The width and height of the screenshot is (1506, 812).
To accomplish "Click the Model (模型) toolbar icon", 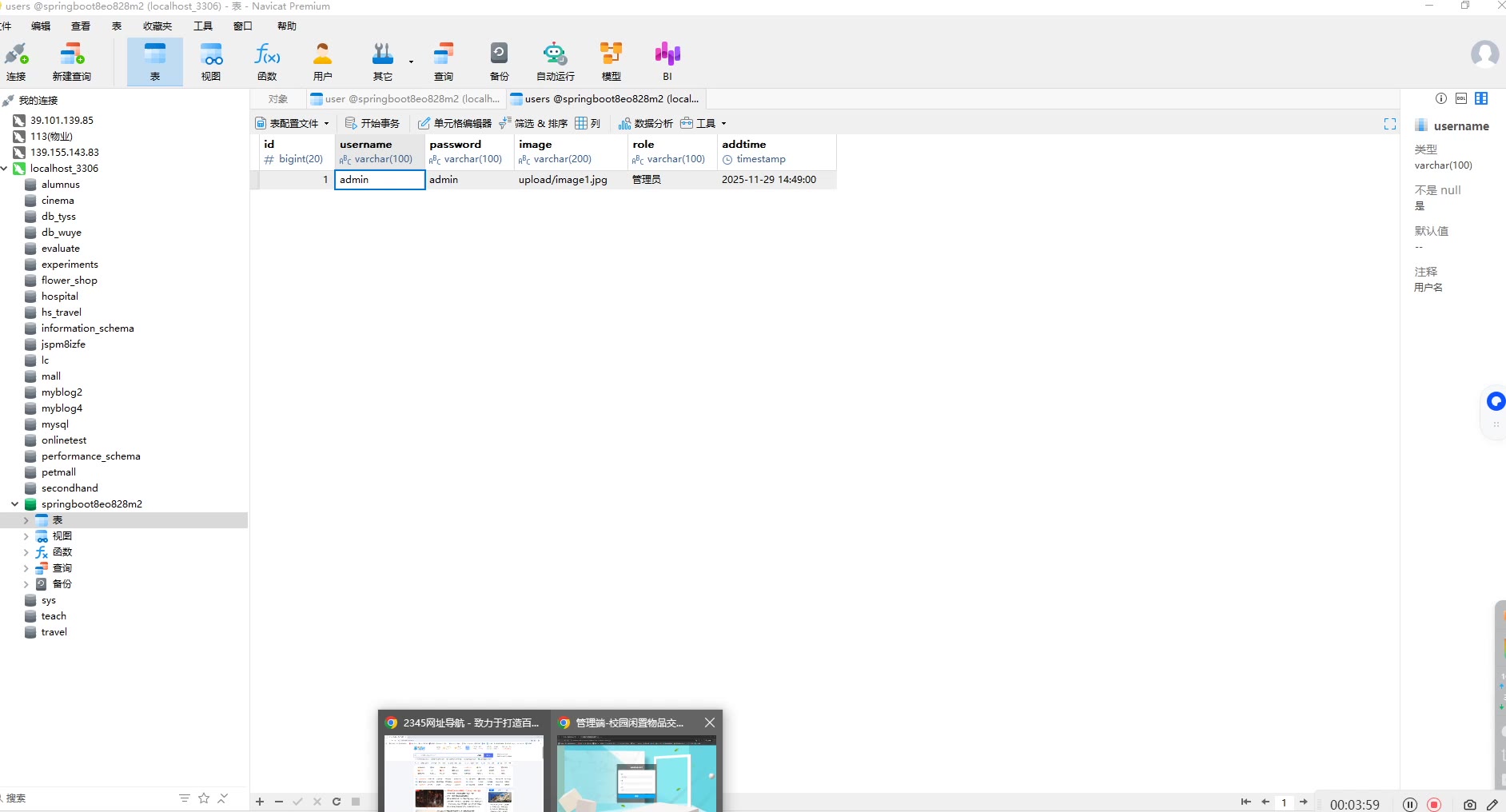I will [612, 62].
